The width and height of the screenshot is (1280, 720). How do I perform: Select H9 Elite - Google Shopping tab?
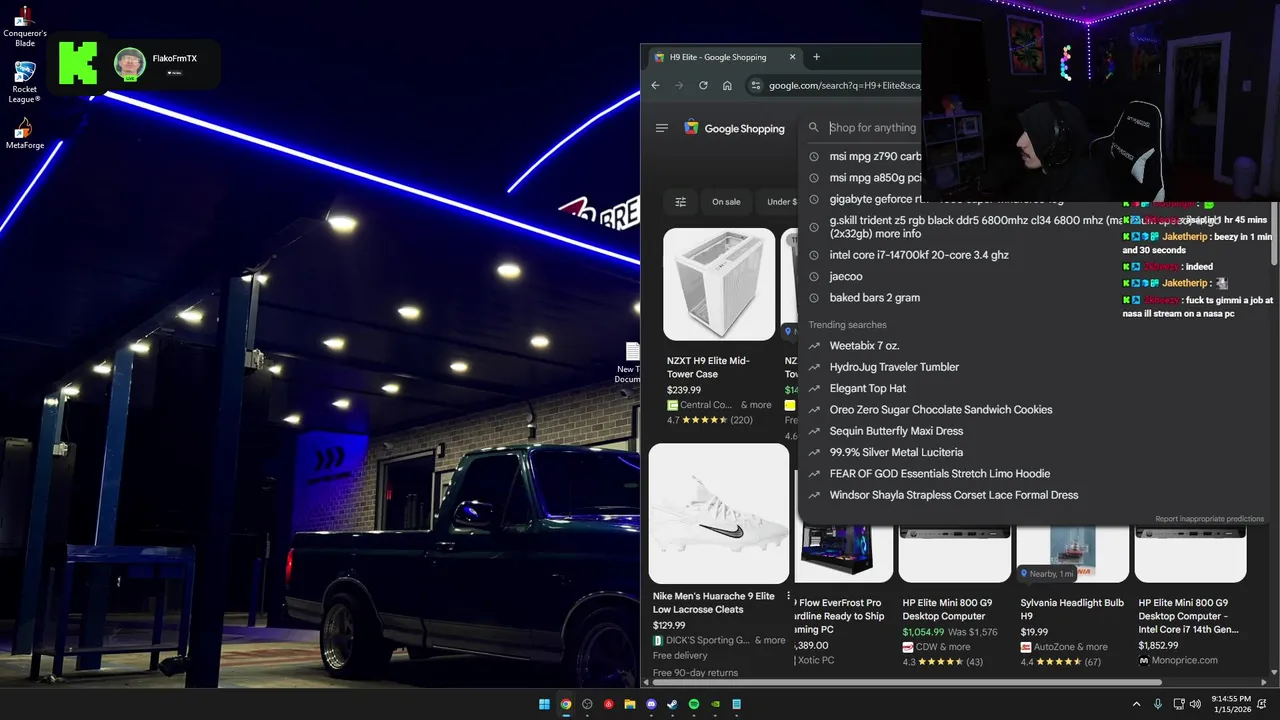724,57
